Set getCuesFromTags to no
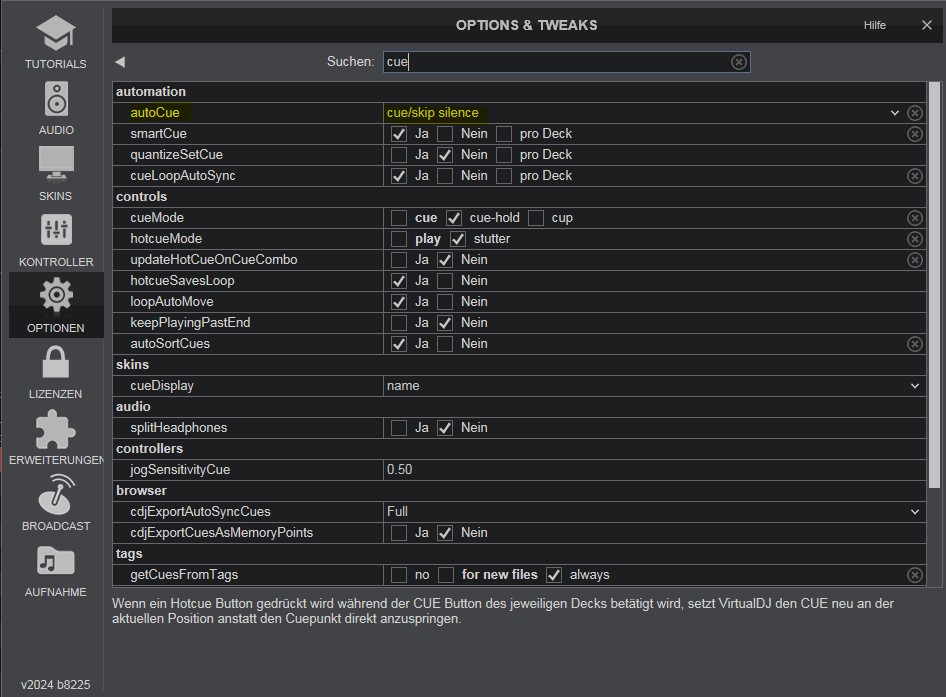The image size is (946, 697). coord(399,575)
